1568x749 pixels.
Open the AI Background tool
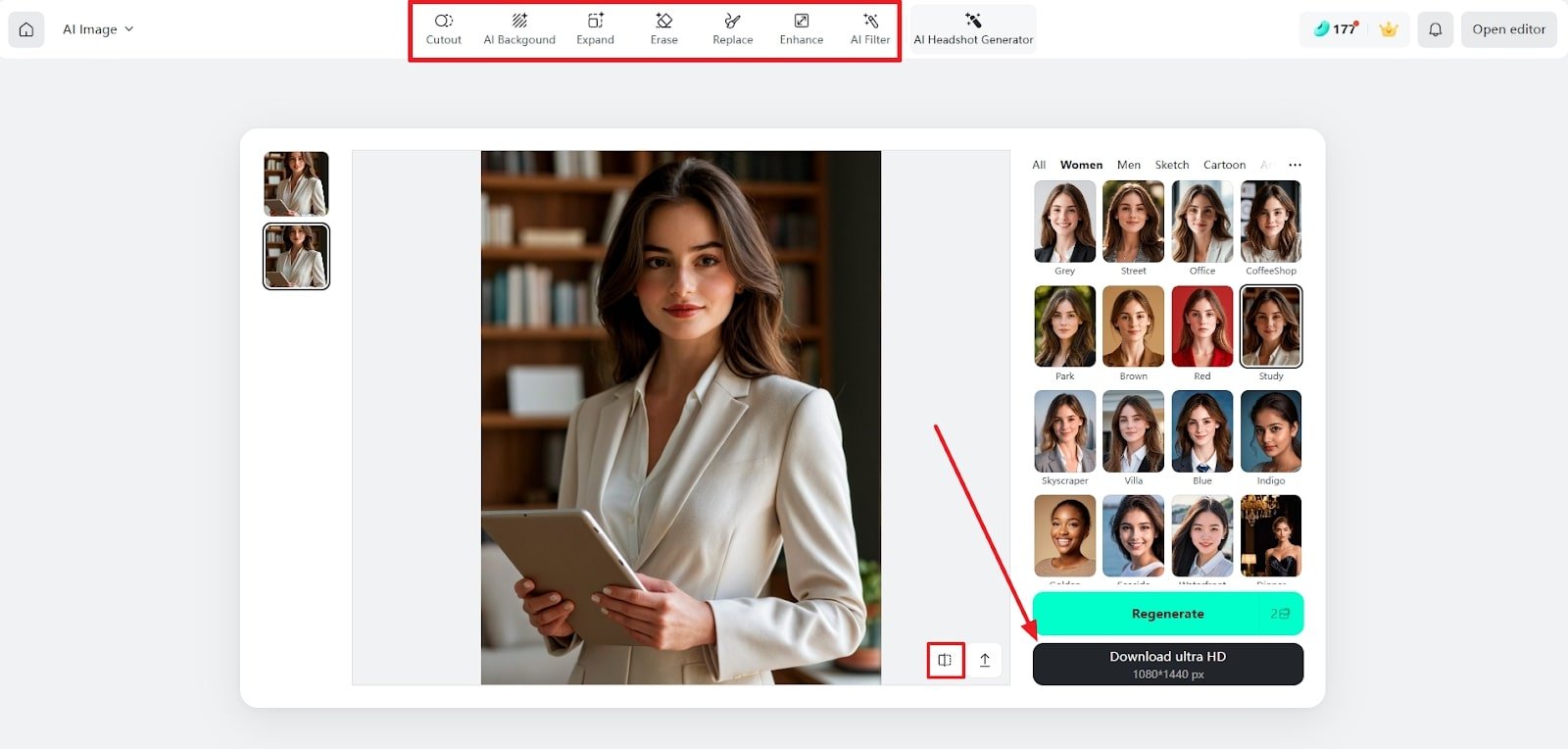[x=519, y=29]
